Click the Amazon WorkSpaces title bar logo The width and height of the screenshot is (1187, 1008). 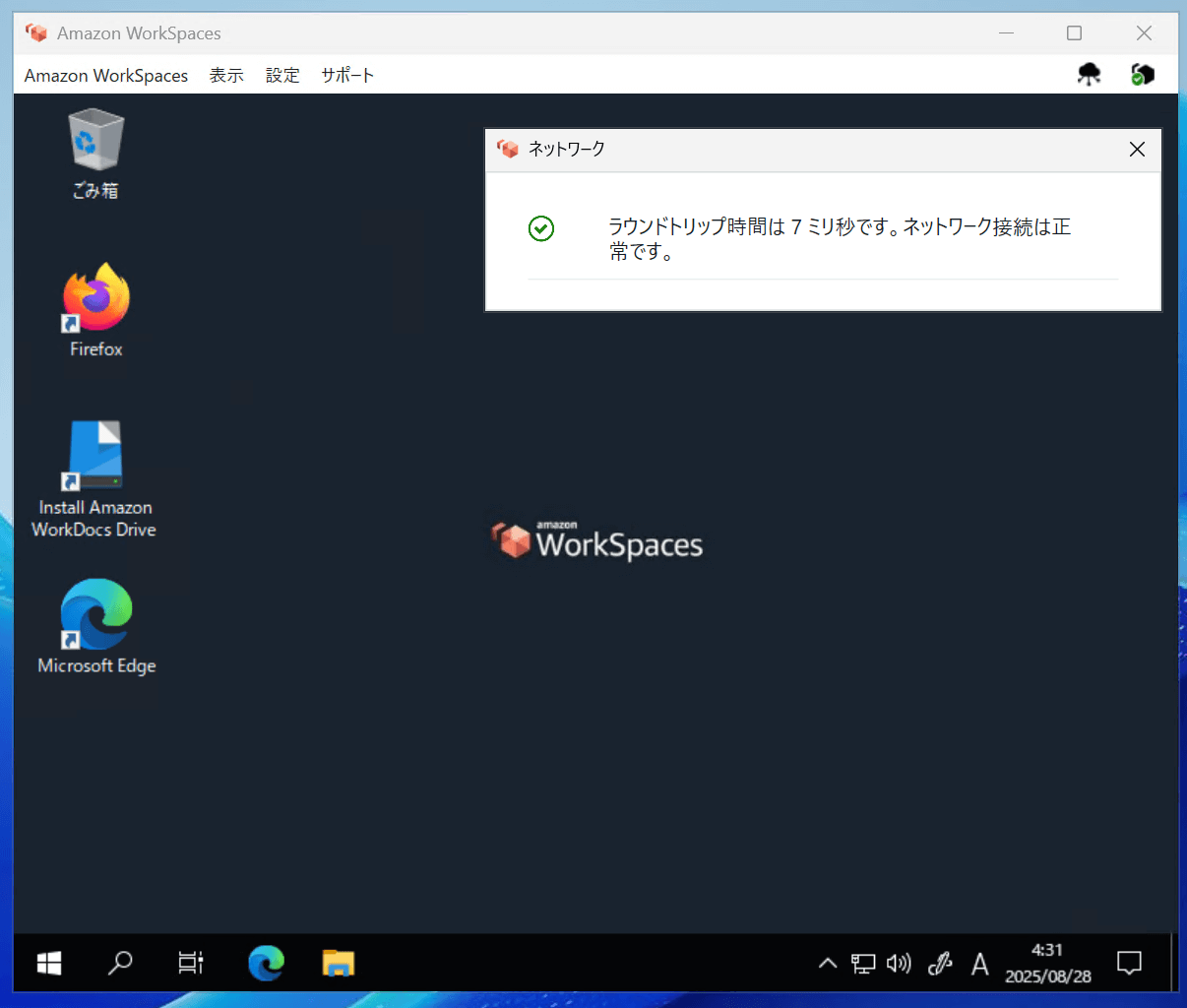(x=36, y=32)
